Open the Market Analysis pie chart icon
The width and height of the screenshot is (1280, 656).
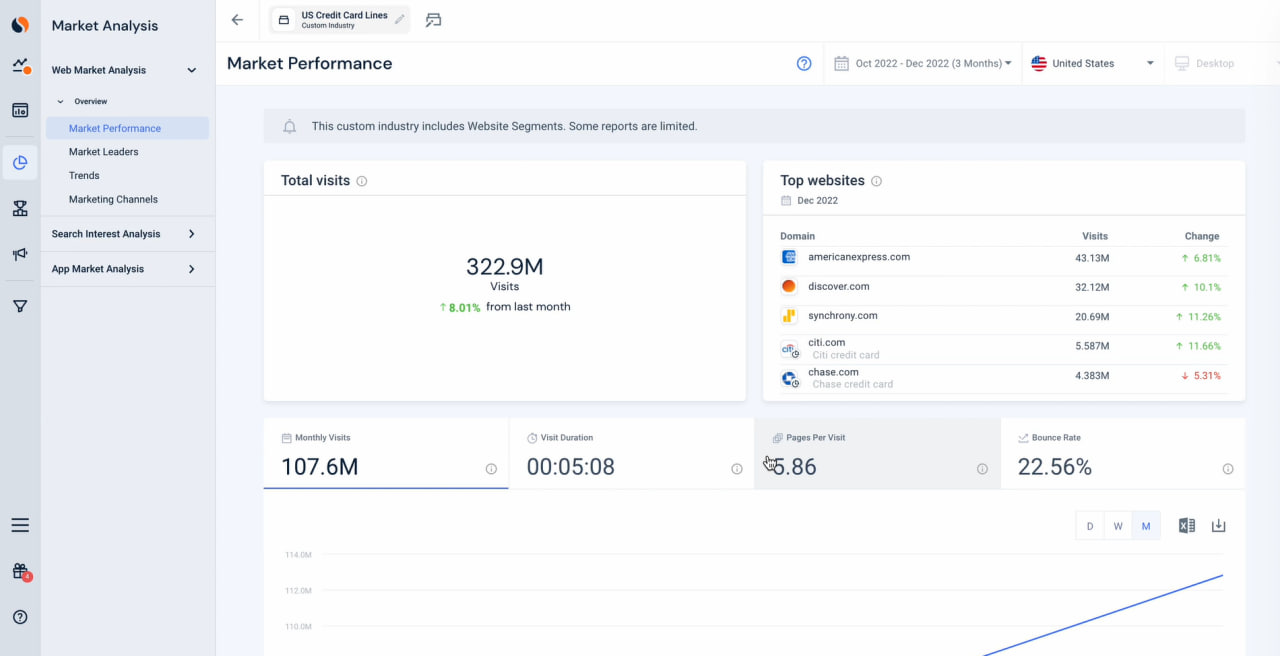click(20, 162)
